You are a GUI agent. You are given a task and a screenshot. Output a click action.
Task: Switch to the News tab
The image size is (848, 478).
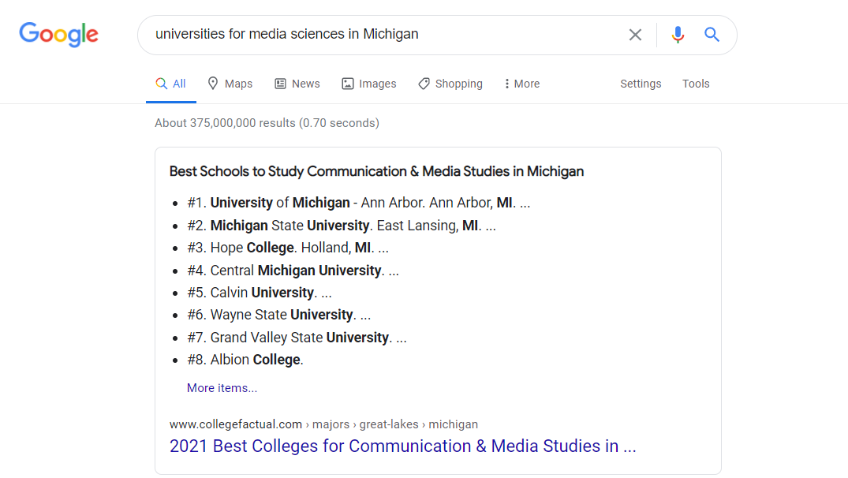tap(297, 84)
